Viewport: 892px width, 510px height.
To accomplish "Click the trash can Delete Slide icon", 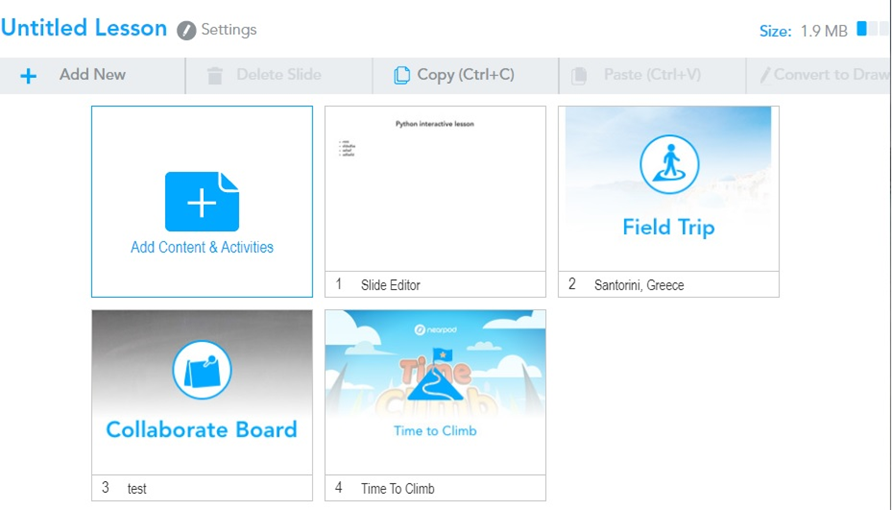I will [x=215, y=76].
